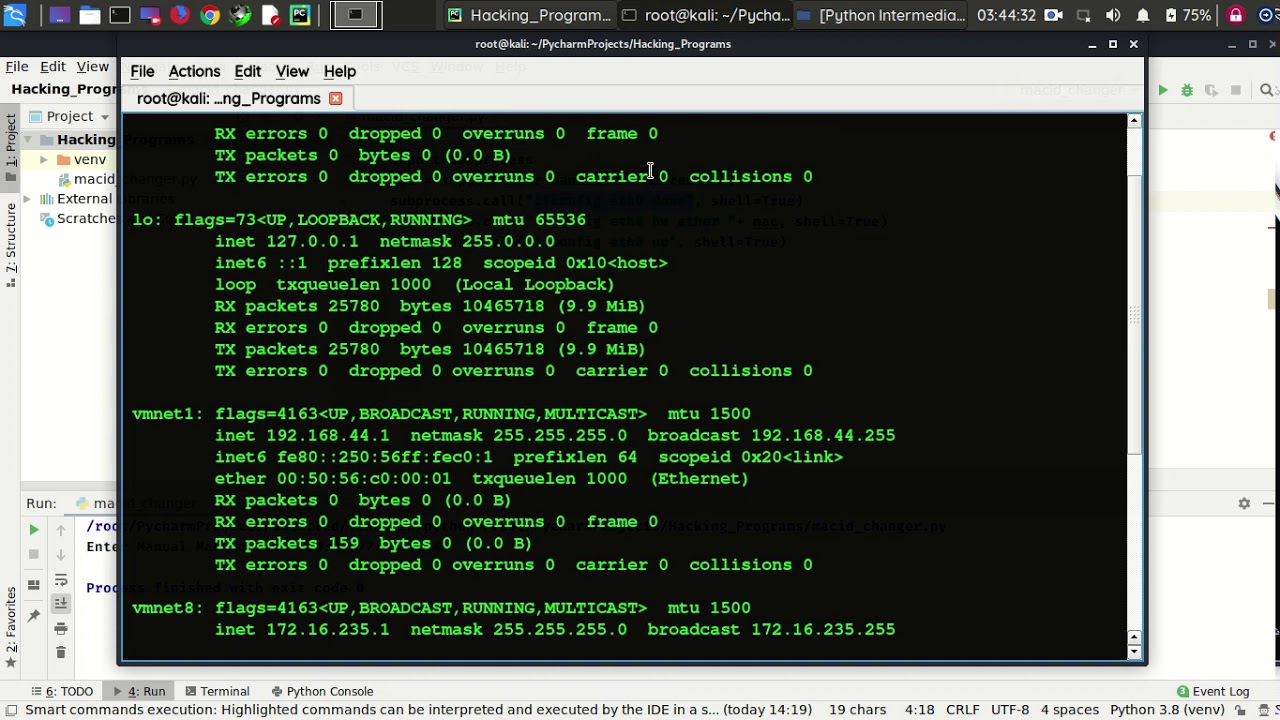Open terminal Help menu
This screenshot has width=1280, height=720.
point(339,71)
